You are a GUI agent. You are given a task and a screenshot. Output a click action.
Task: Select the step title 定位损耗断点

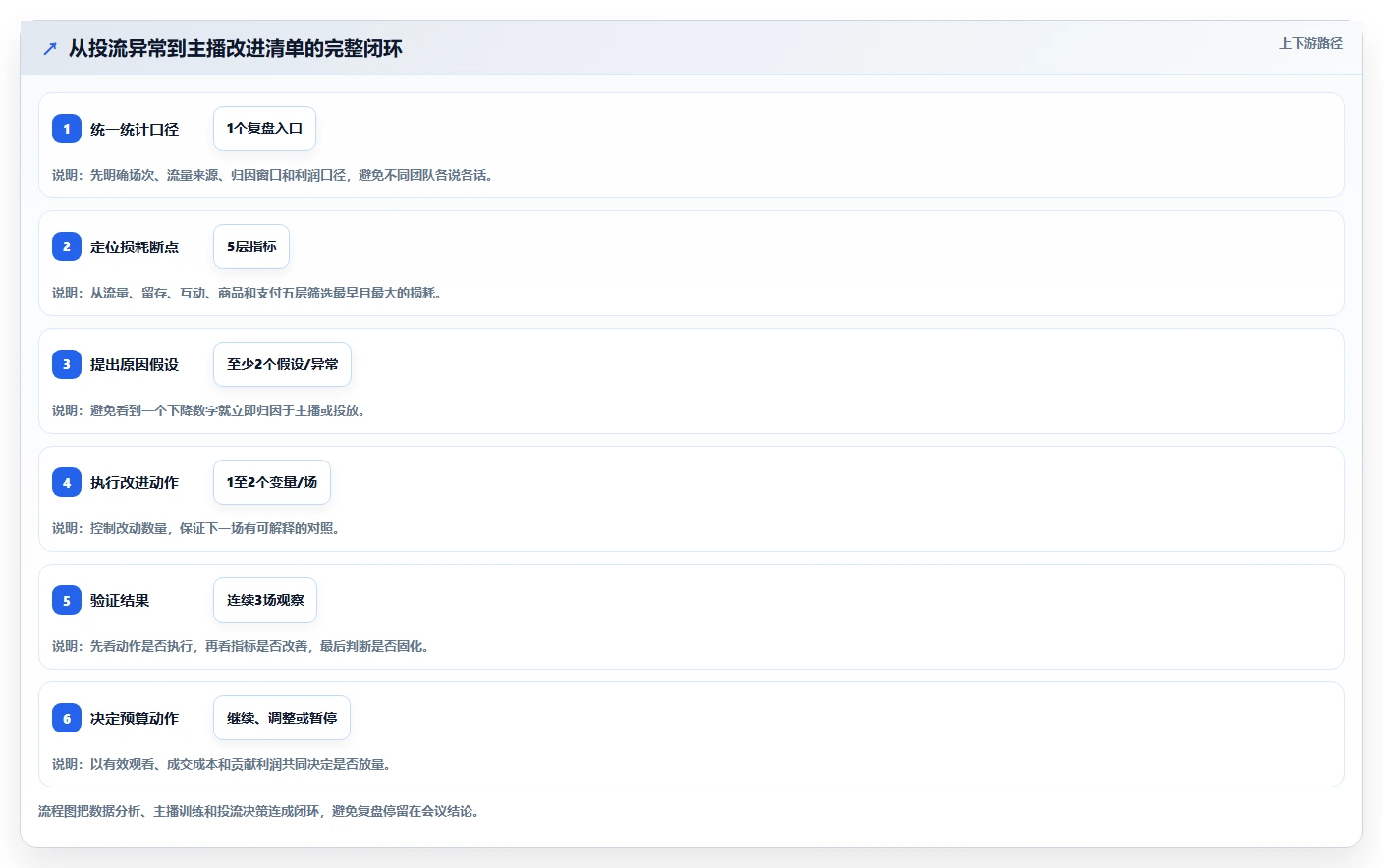[135, 246]
